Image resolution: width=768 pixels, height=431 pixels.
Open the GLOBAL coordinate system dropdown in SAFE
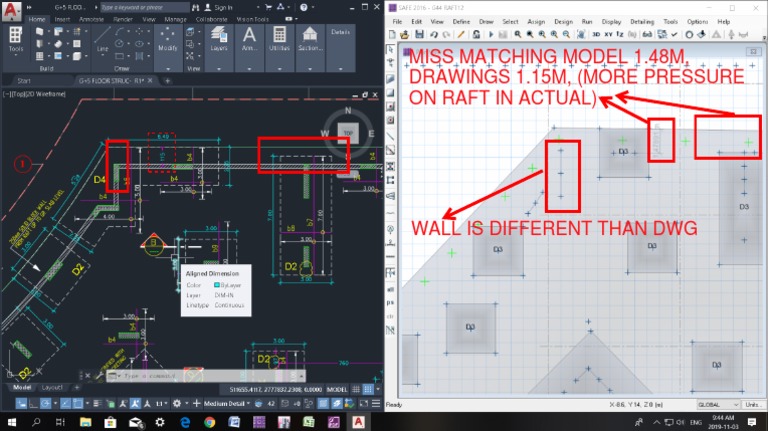pyautogui.click(x=719, y=405)
